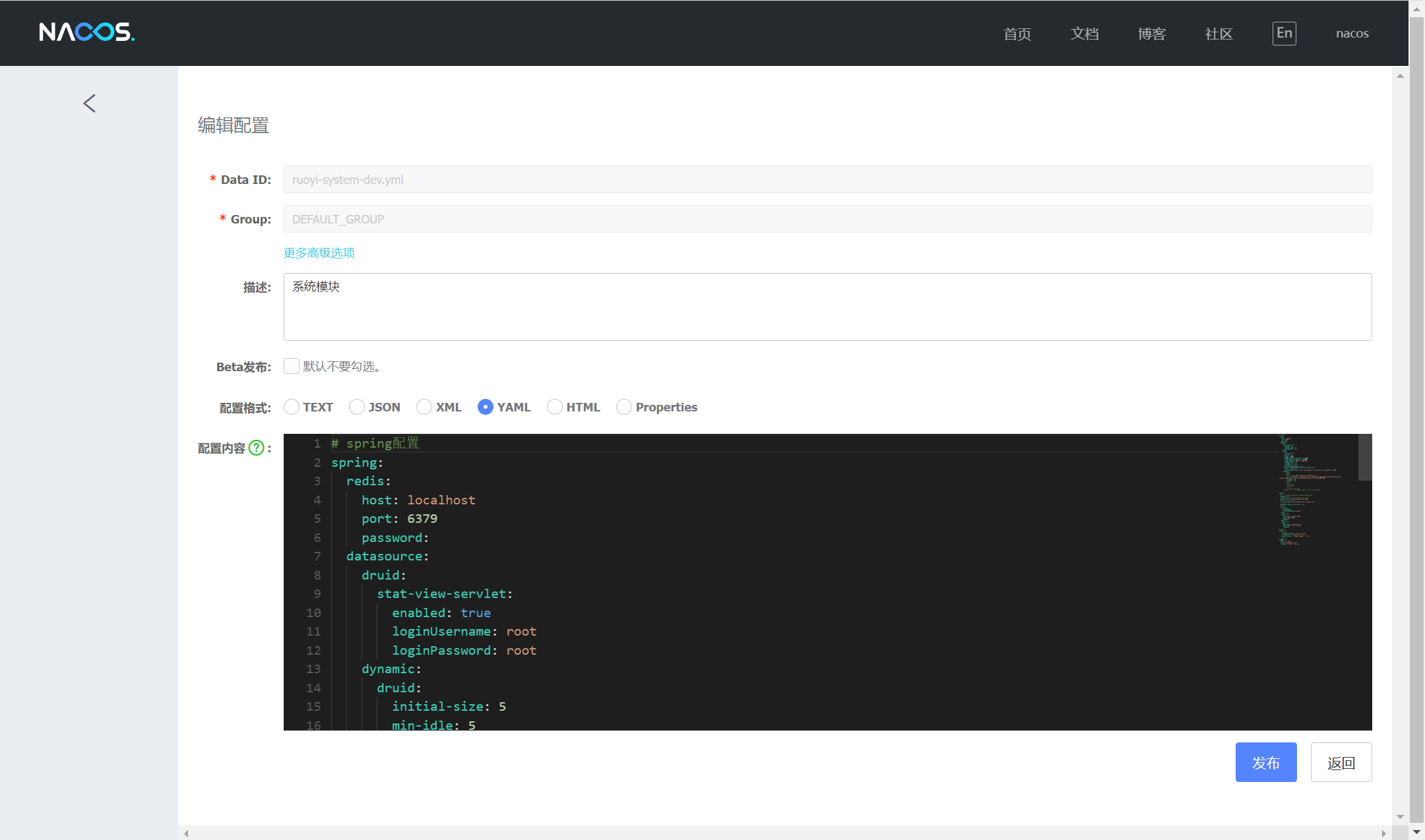Open the 文档 menu item
Image resolution: width=1425 pixels, height=840 pixels.
1085,34
